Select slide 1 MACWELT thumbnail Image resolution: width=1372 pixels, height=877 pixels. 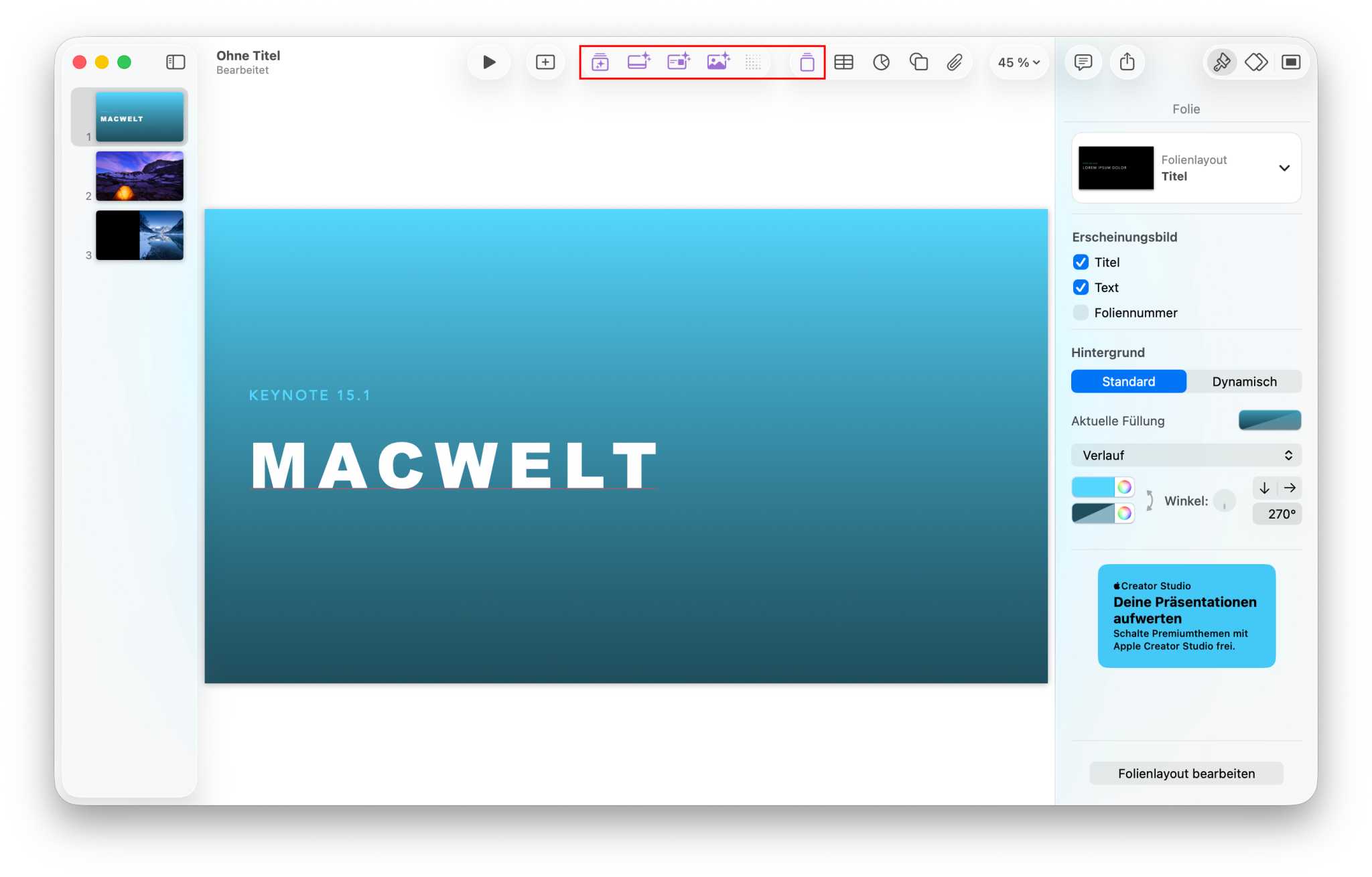point(139,117)
